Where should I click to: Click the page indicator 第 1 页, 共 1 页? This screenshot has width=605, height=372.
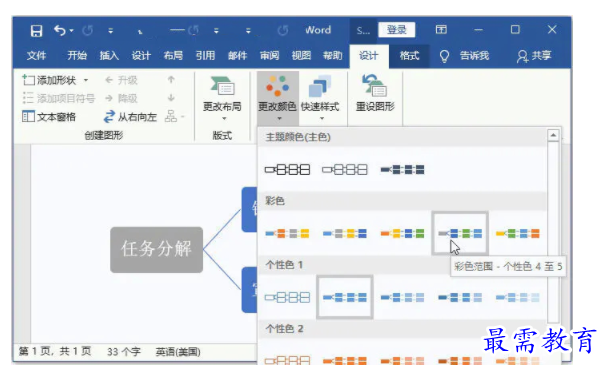click(x=55, y=351)
